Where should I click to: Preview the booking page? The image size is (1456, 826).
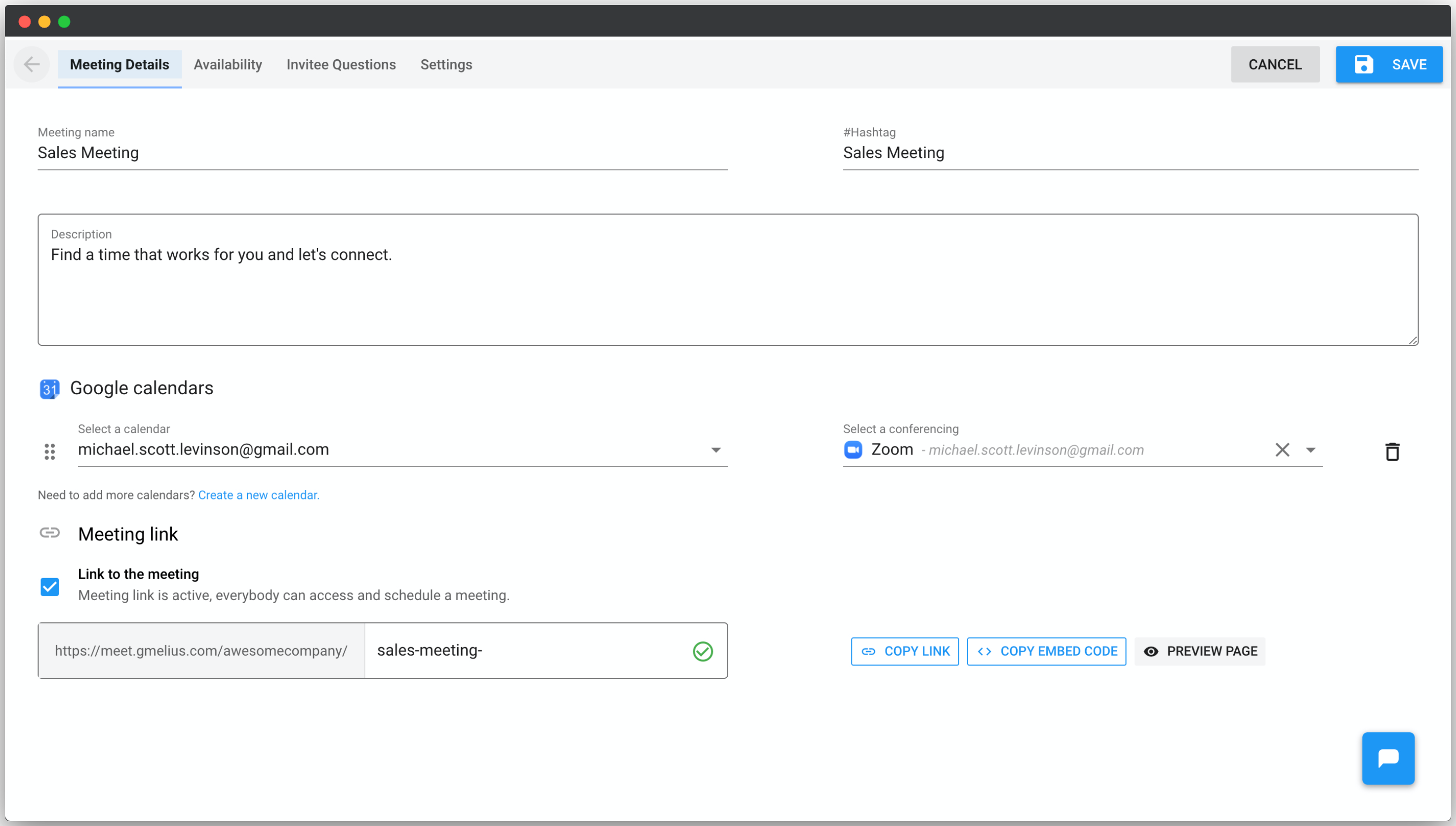click(x=1200, y=651)
